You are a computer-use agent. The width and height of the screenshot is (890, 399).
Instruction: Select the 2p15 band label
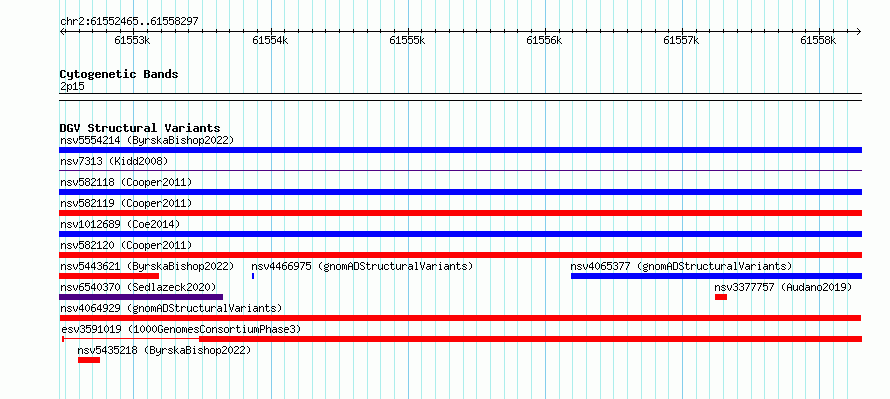click(x=73, y=87)
